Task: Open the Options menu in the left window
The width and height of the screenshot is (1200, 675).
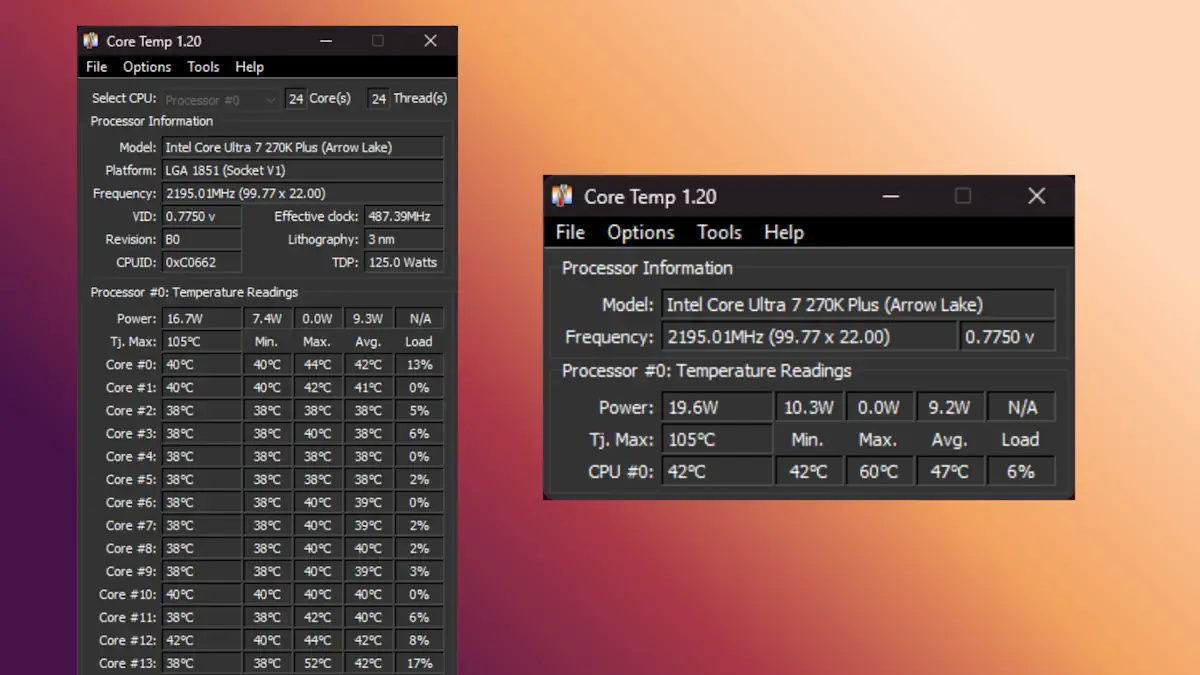Action: coord(146,67)
